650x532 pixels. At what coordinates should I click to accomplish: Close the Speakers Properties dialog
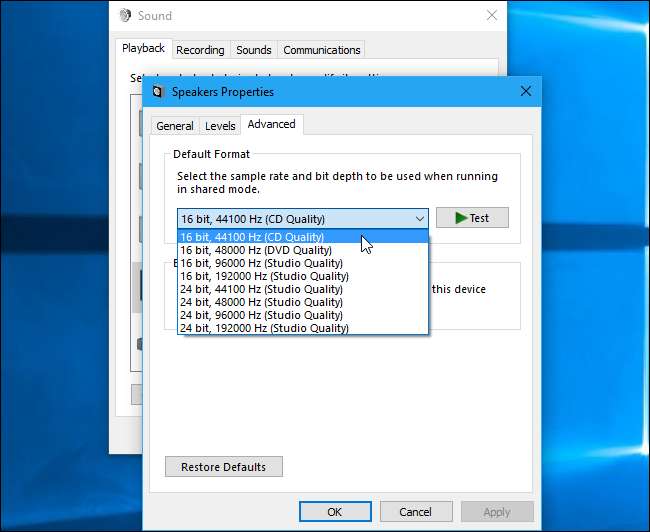pos(525,92)
